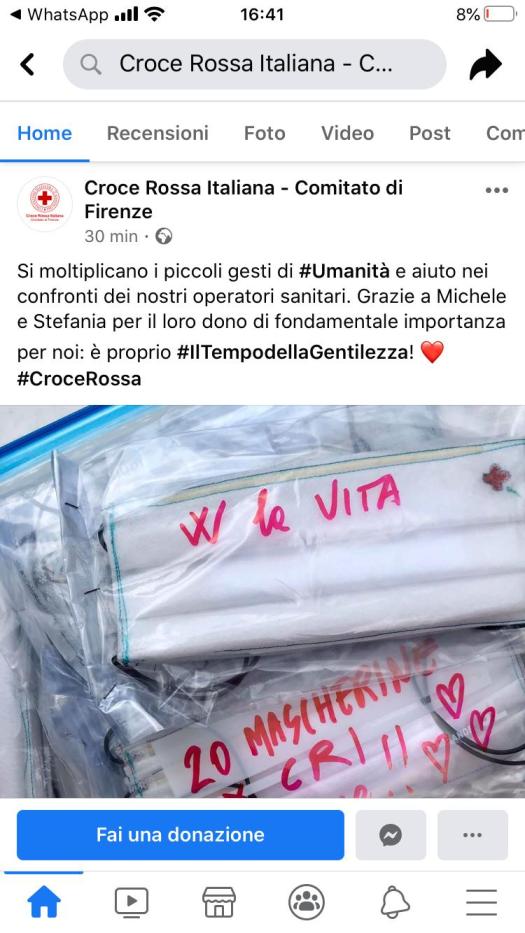The image size is (525, 933).
Task: Switch to the Foto tab
Action: point(264,133)
